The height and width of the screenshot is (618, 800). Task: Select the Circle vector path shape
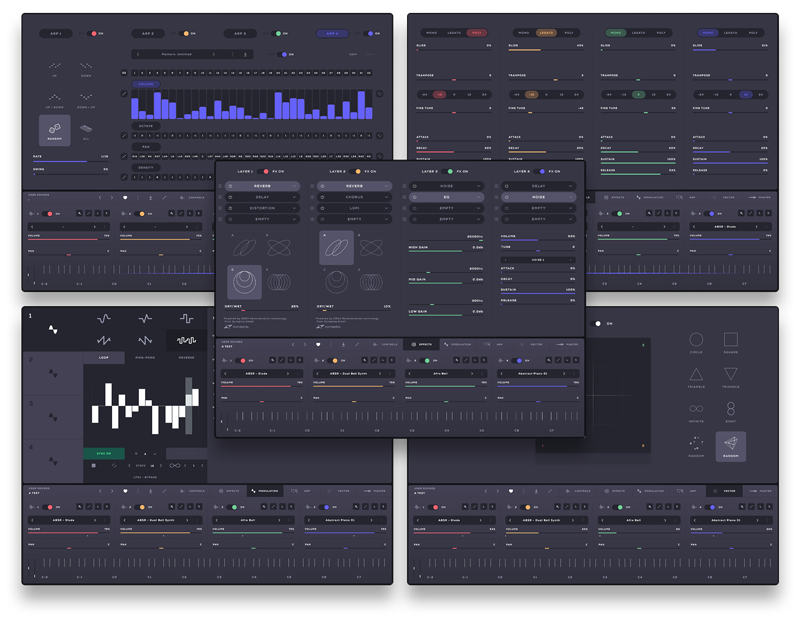tap(696, 341)
